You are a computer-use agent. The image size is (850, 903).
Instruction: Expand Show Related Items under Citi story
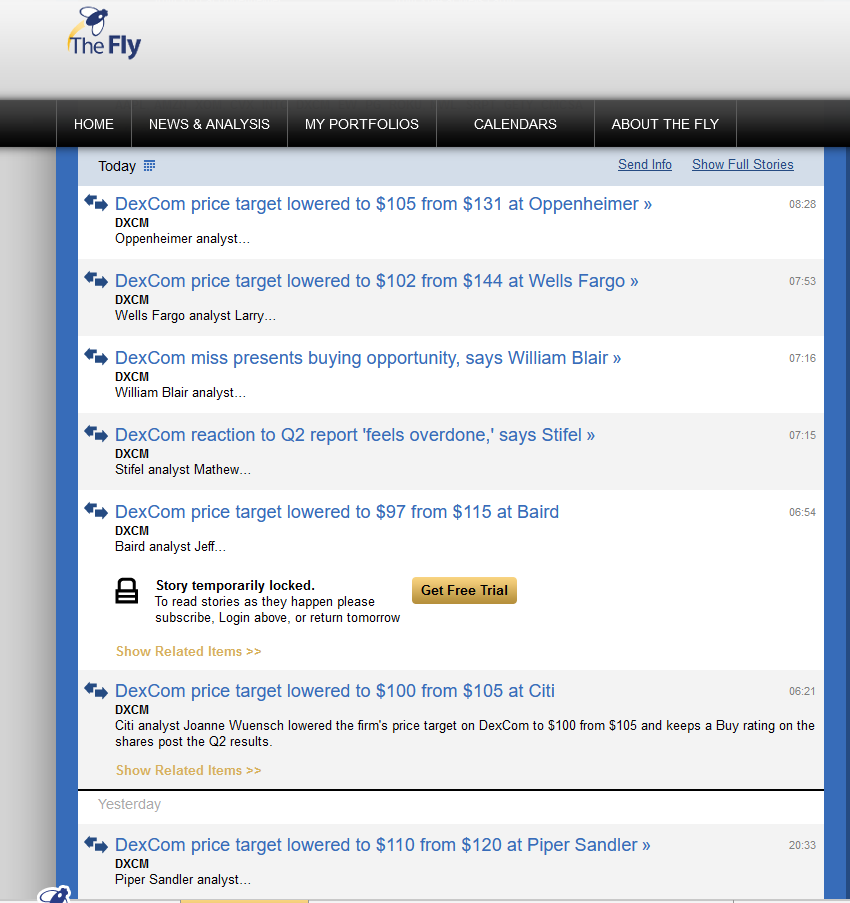pyautogui.click(x=188, y=771)
